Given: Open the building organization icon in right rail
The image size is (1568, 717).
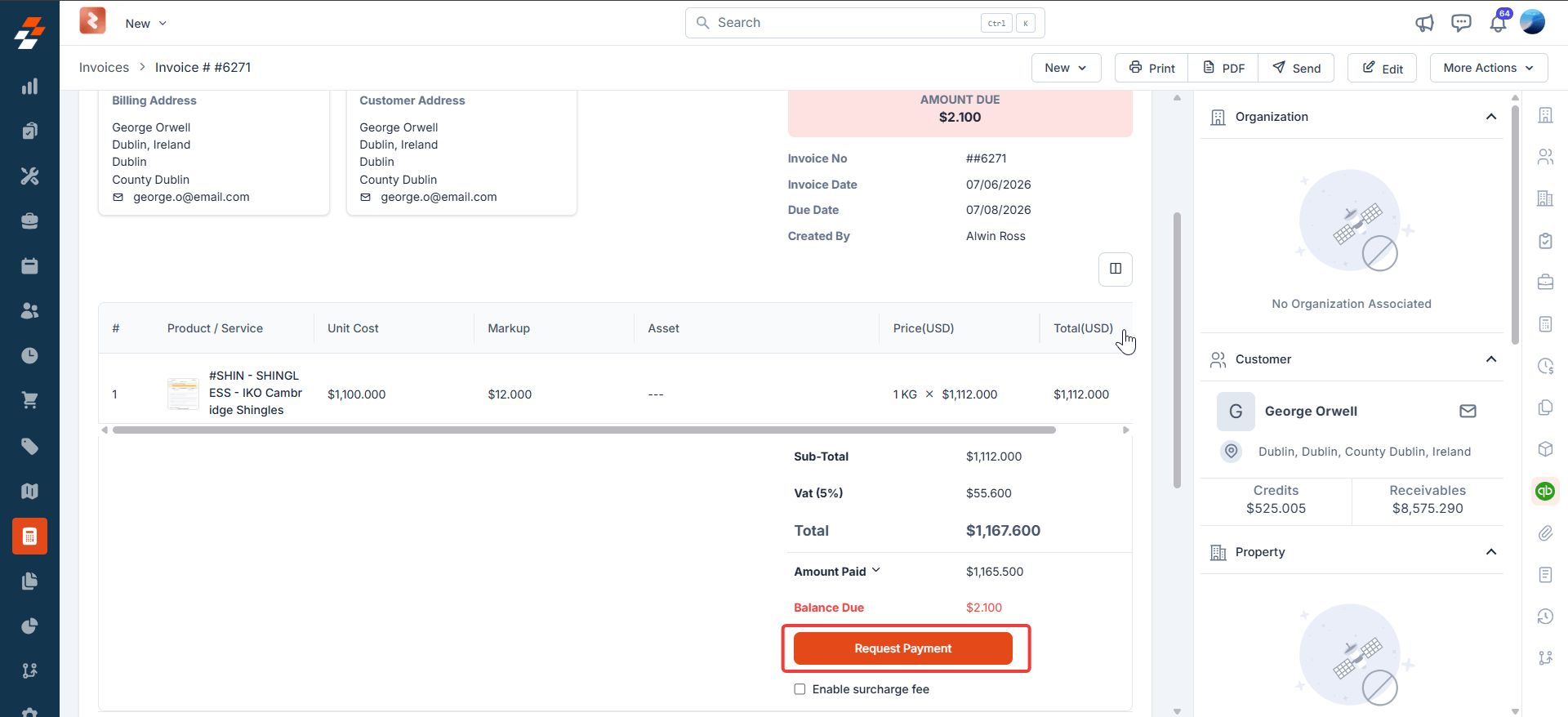Looking at the screenshot, I should coord(1545,115).
